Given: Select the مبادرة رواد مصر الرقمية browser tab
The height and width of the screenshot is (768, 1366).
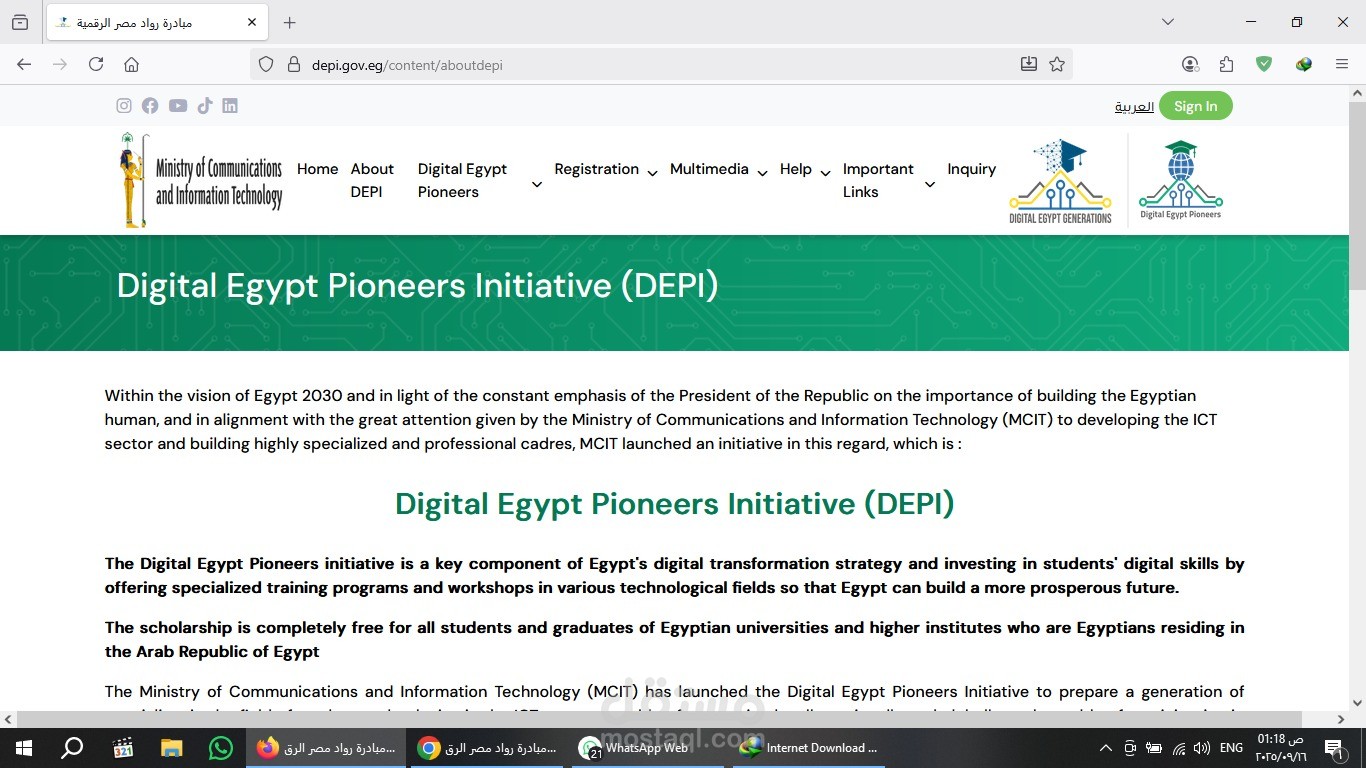Looking at the screenshot, I should tap(156, 22).
